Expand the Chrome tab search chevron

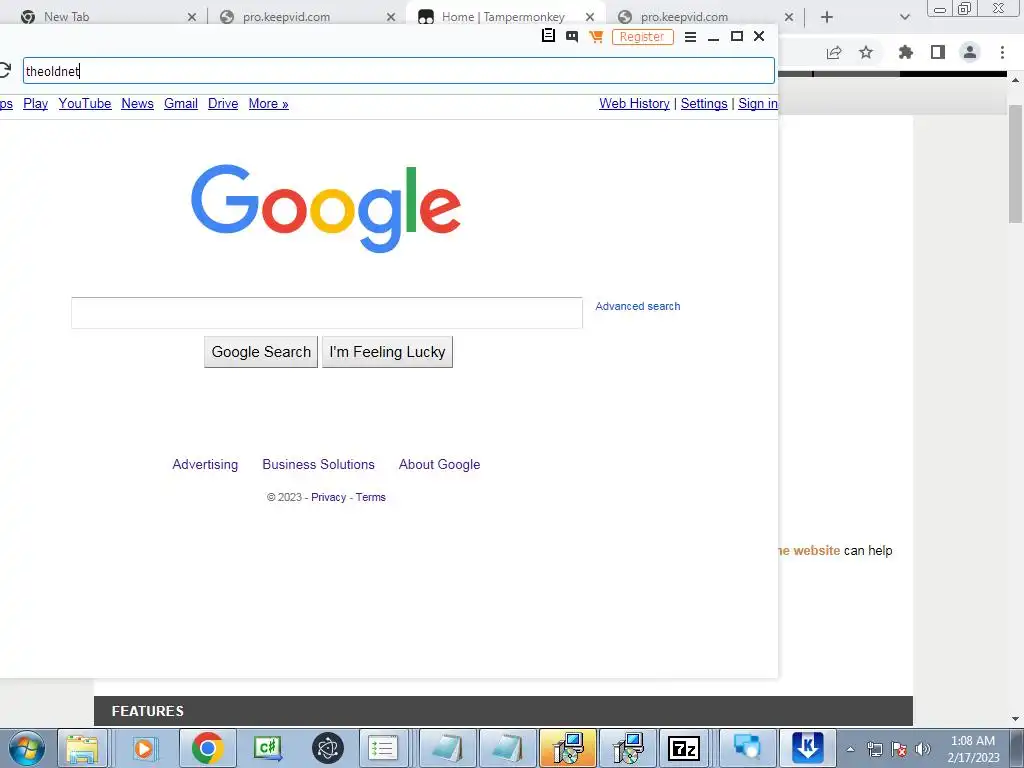[x=904, y=17]
